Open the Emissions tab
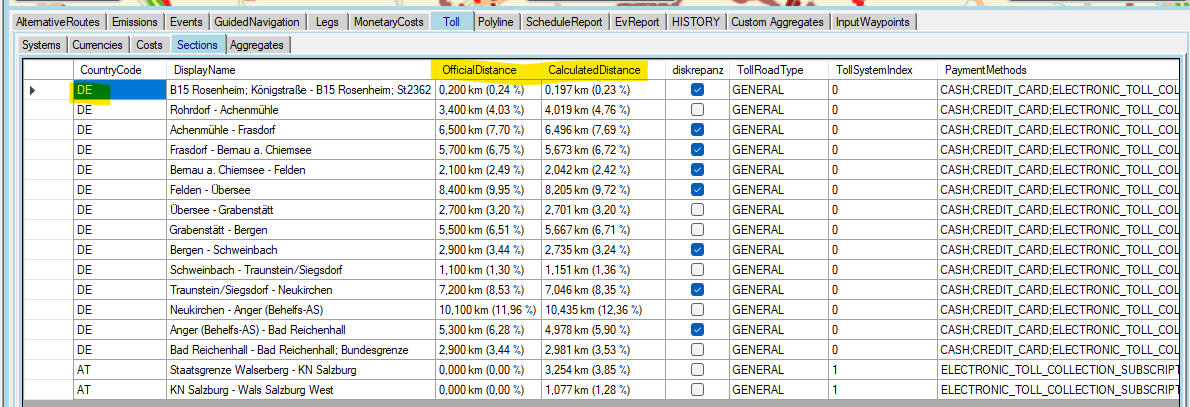The image size is (1190, 407). [134, 21]
